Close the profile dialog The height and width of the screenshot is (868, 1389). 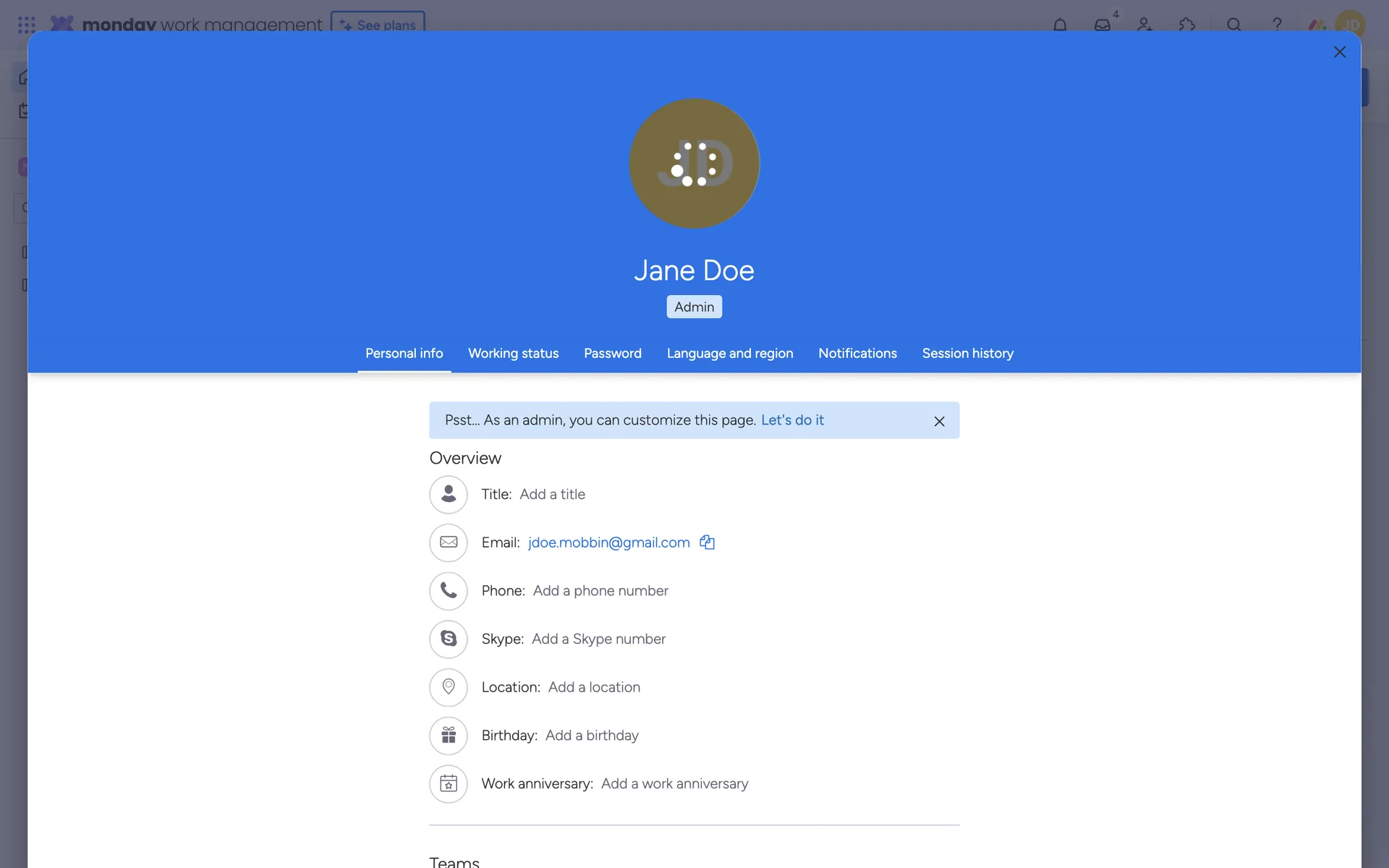[1339, 52]
